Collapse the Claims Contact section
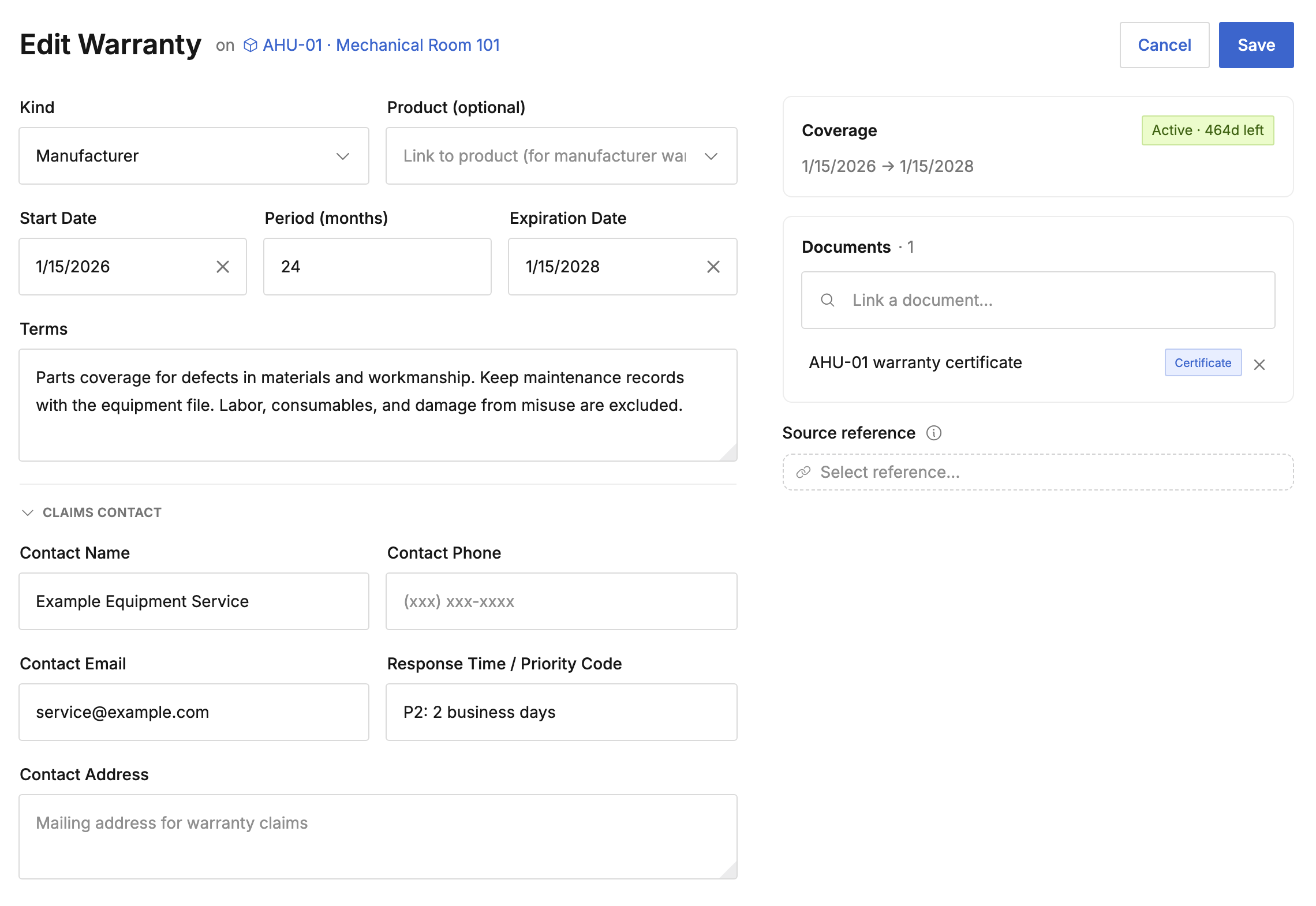Image resolution: width=1316 pixels, height=906 pixels. pos(27,512)
